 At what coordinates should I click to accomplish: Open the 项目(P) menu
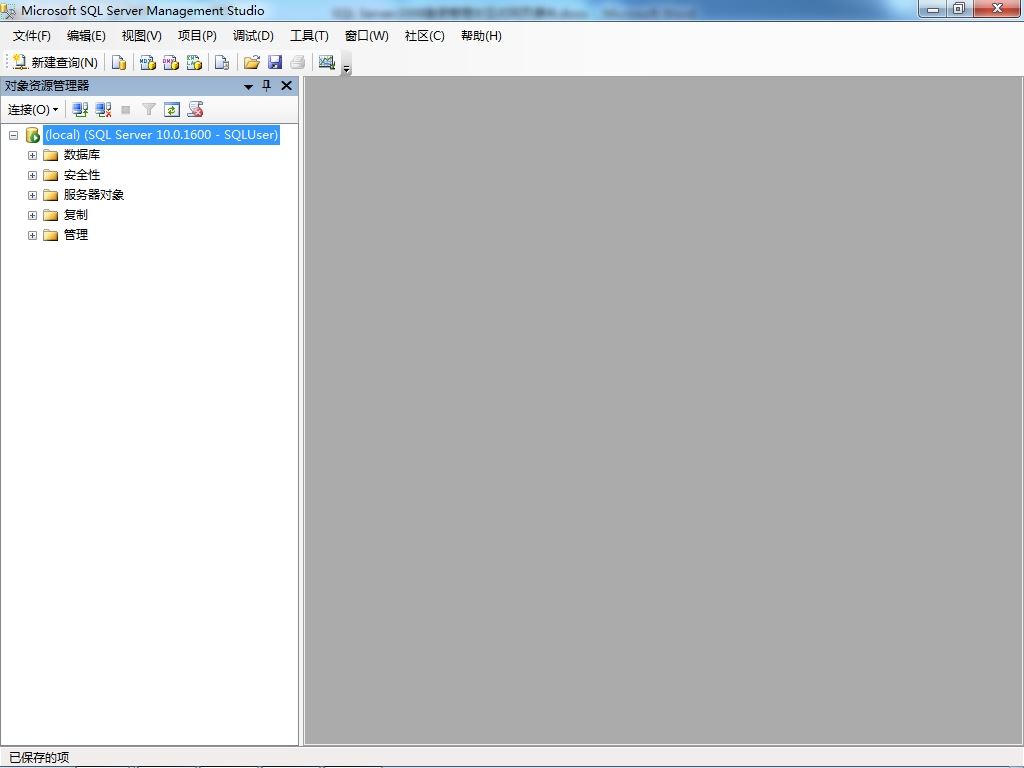[x=197, y=36]
